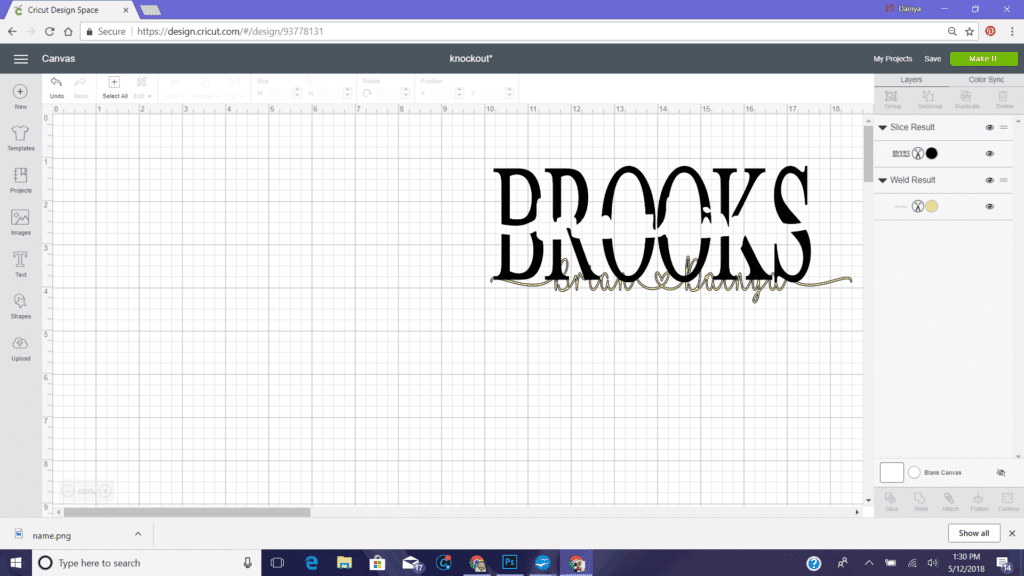Image resolution: width=1024 pixels, height=576 pixels.
Task: Collapse the Weld Result group
Action: click(x=882, y=180)
